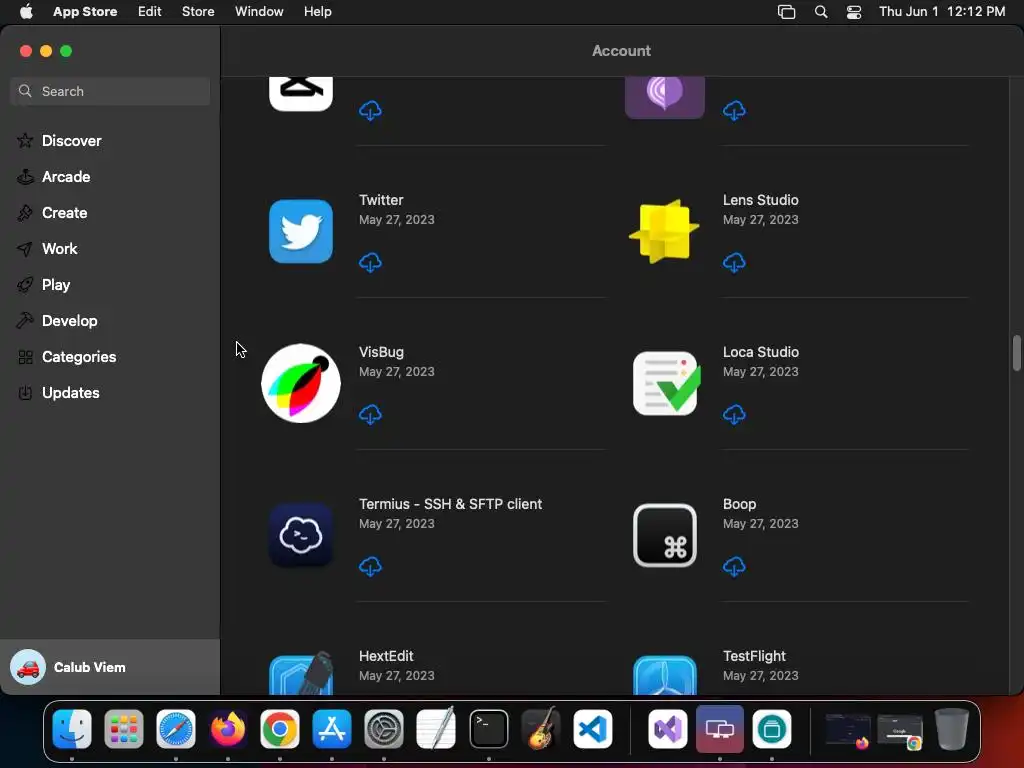Image resolution: width=1024 pixels, height=768 pixels.
Task: Click the Twitter app title
Action: [381, 200]
